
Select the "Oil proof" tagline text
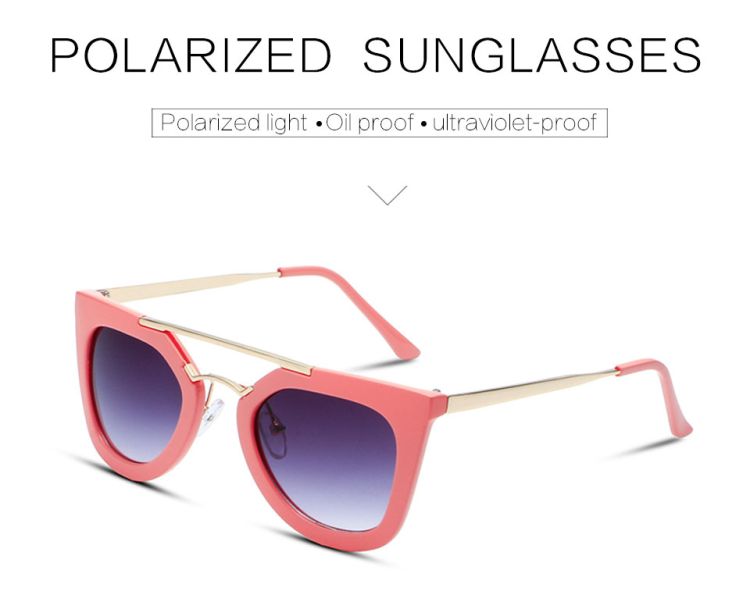pyautogui.click(x=370, y=122)
